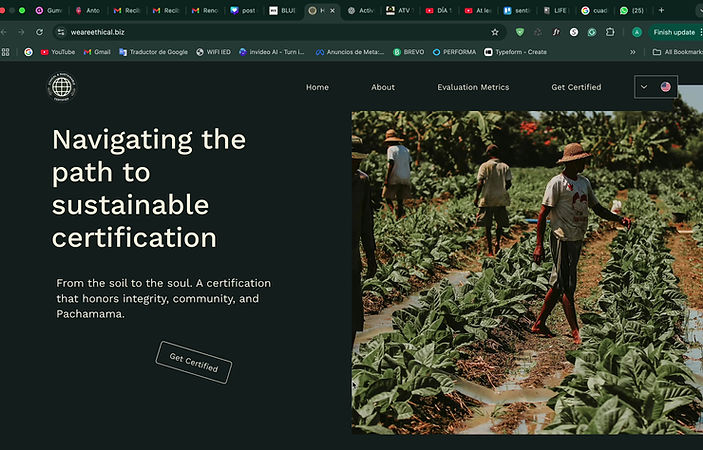Open Get Certified in the navigation bar

point(576,87)
